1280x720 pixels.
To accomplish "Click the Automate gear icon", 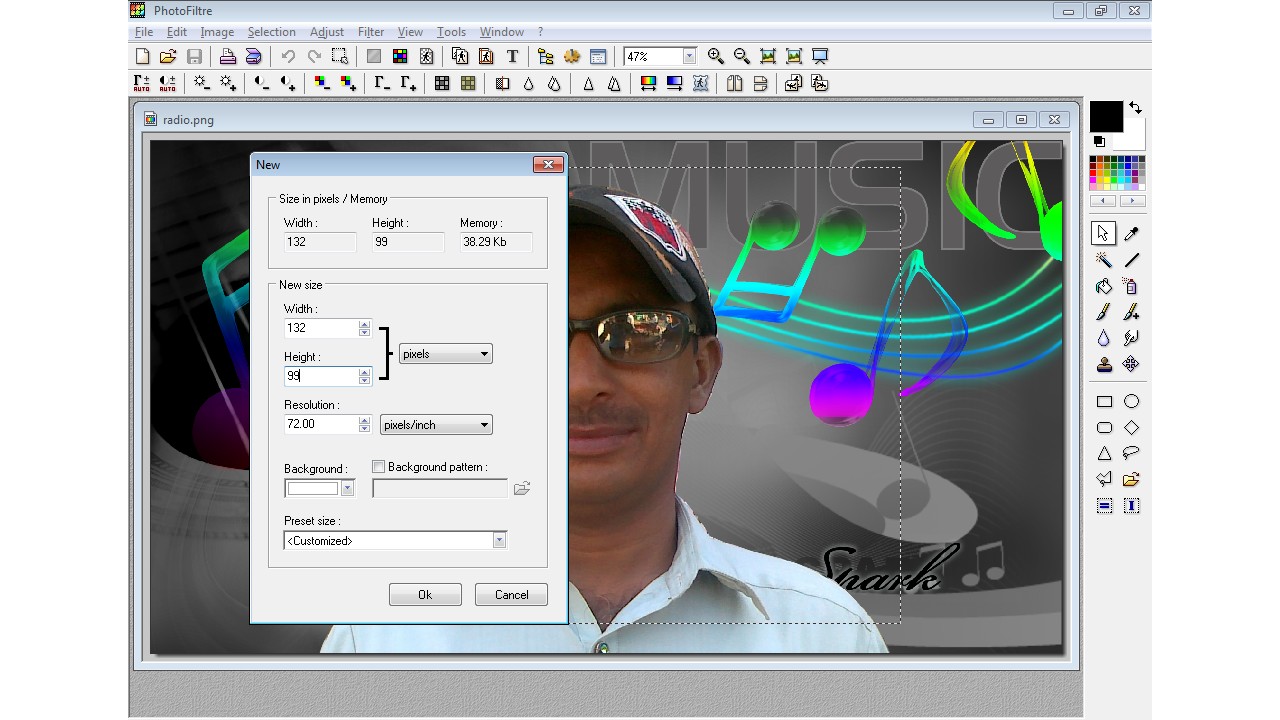I will tap(572, 57).
